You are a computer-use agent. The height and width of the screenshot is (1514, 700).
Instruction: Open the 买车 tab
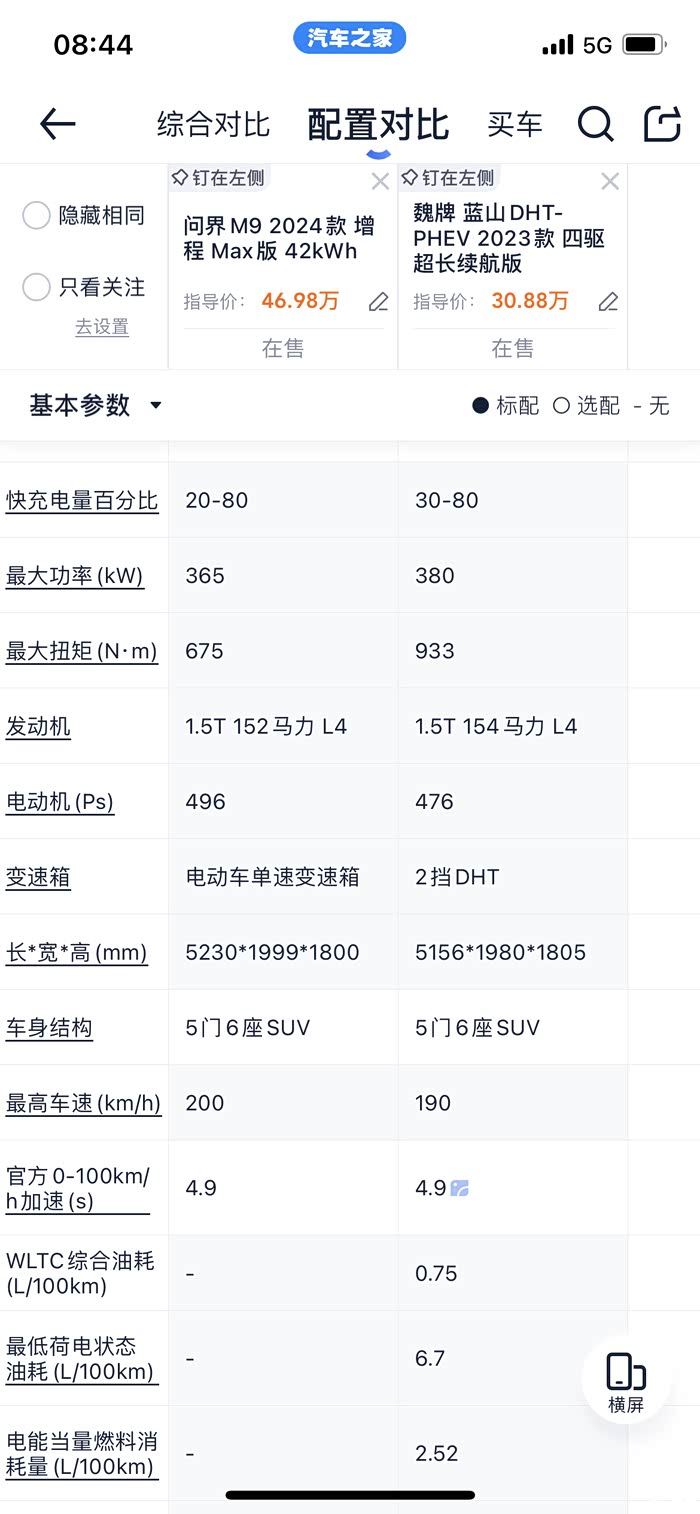(x=515, y=125)
